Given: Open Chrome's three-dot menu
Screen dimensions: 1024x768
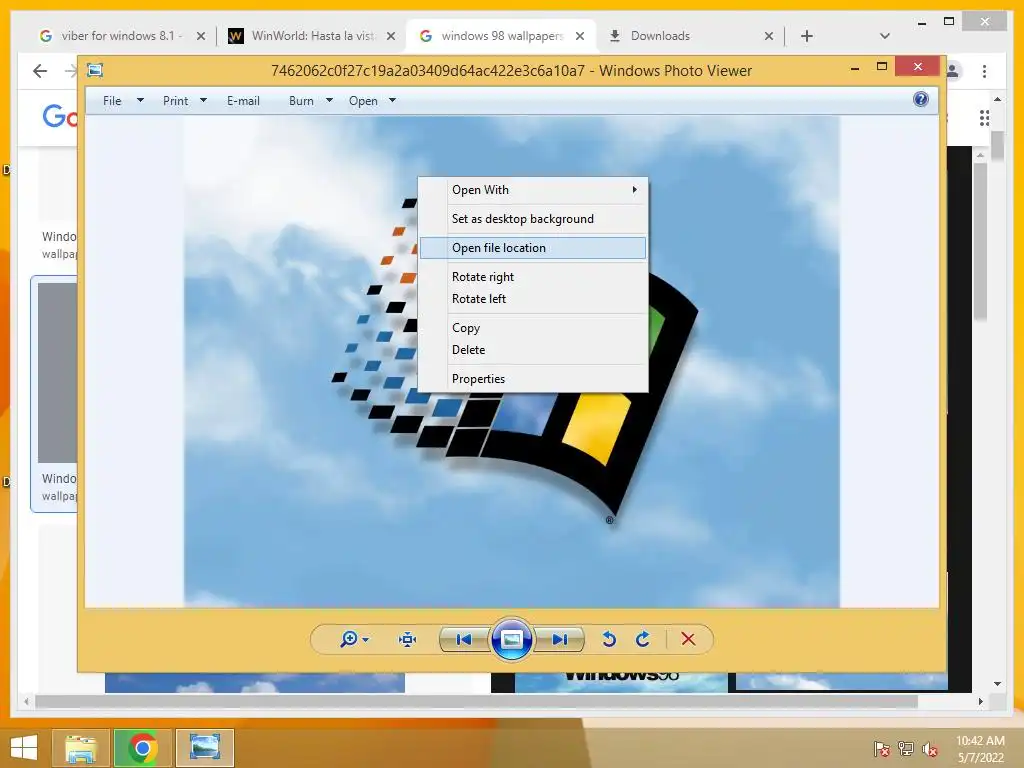Looking at the screenshot, I should [984, 71].
